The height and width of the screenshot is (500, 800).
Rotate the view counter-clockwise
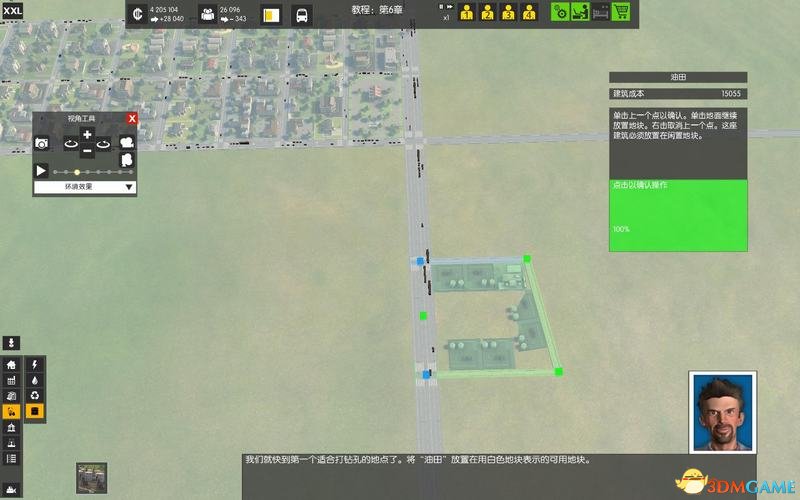(x=71, y=144)
